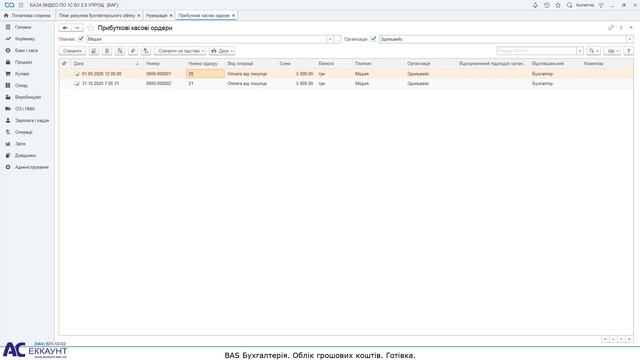The image size is (640, 360).
Task: Select the row dated 31.10.2020
Action: tap(346, 84)
